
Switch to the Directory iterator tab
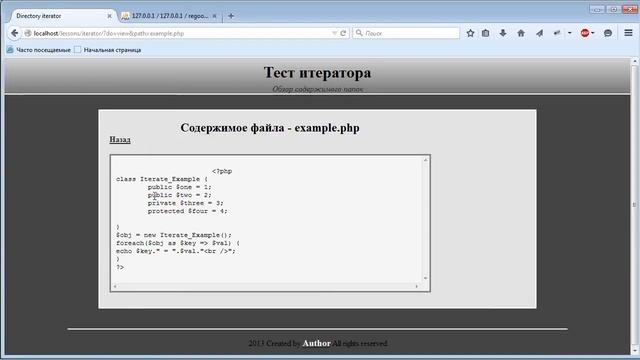61,16
